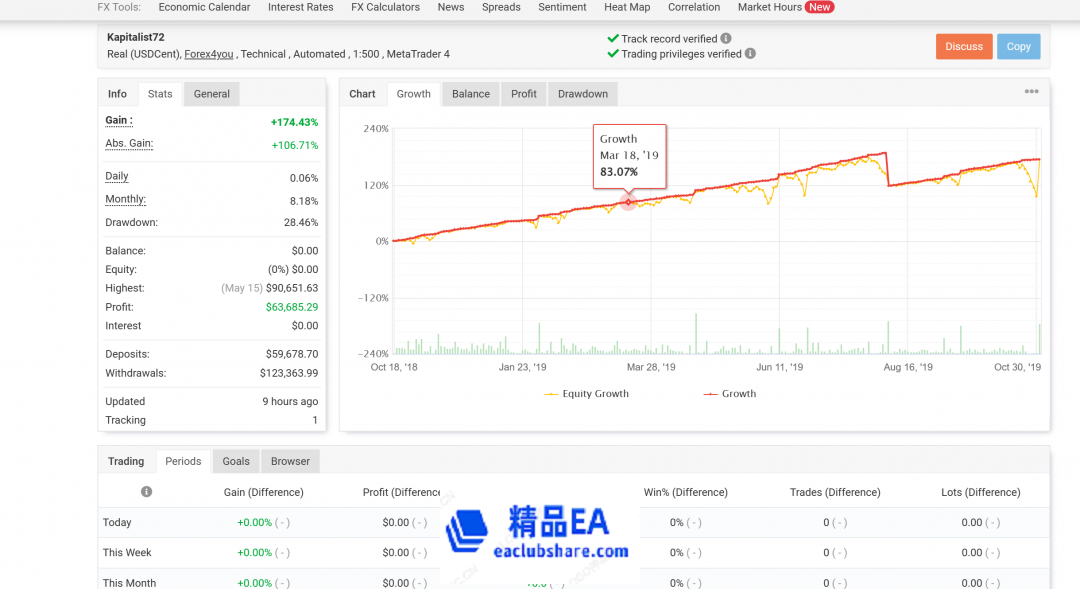Switch to the Stats tab
Image resolution: width=1080 pixels, height=589 pixels.
pyautogui.click(x=159, y=93)
